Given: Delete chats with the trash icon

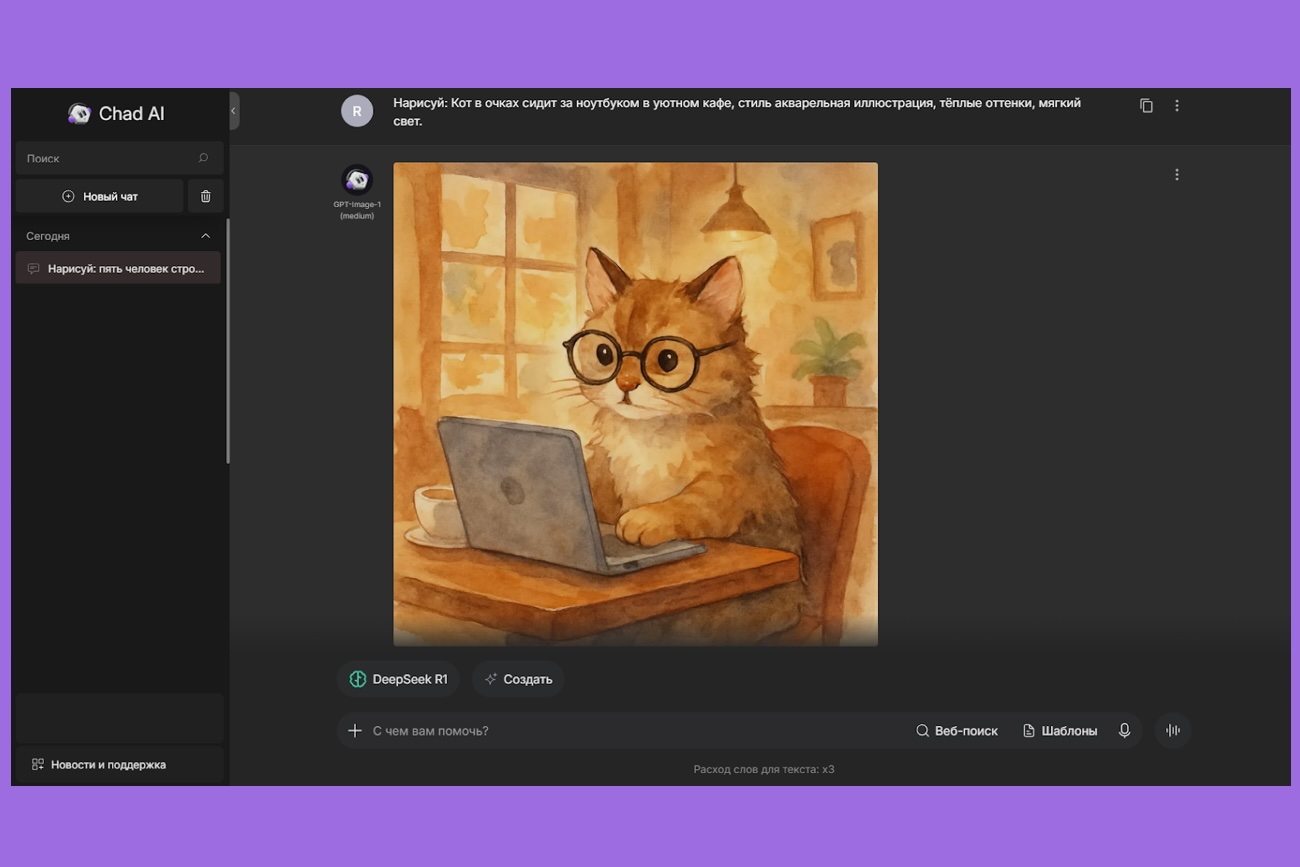Looking at the screenshot, I should tap(206, 197).
